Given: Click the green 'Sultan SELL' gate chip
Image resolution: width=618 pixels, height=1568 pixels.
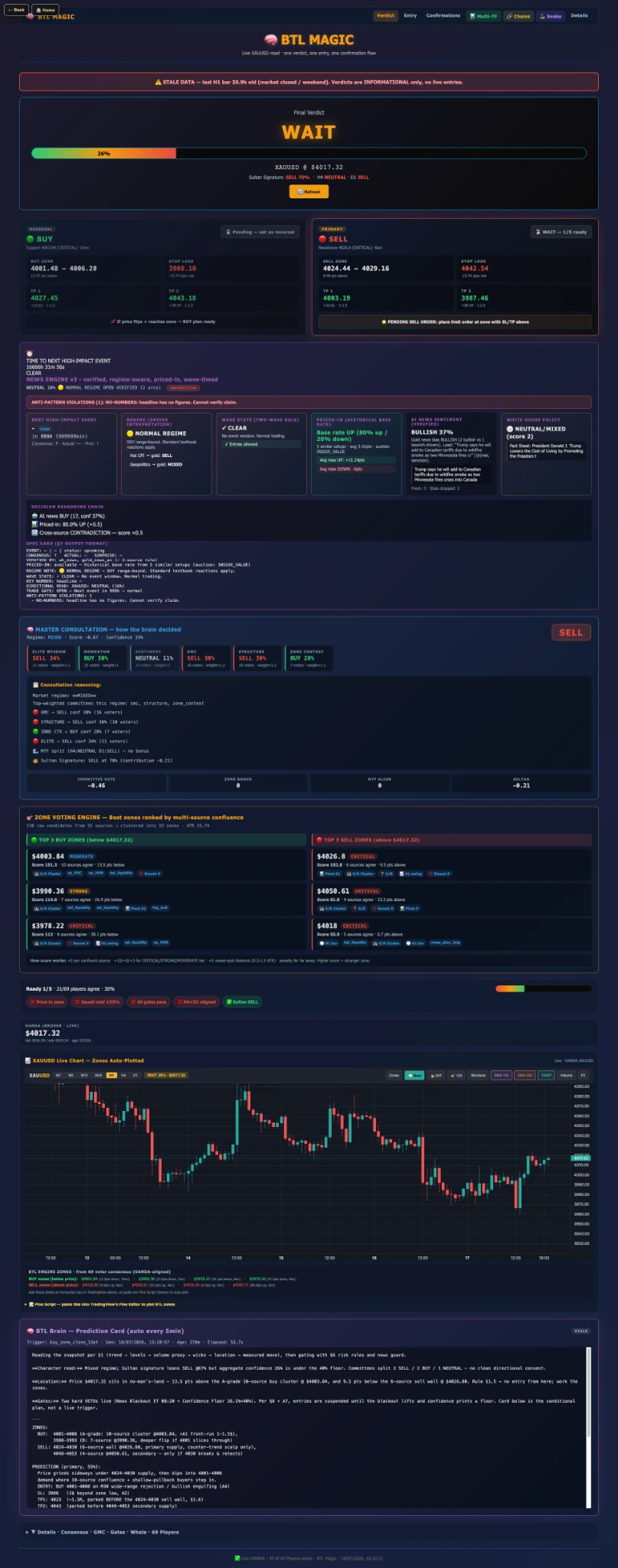Looking at the screenshot, I should click(x=242, y=1001).
